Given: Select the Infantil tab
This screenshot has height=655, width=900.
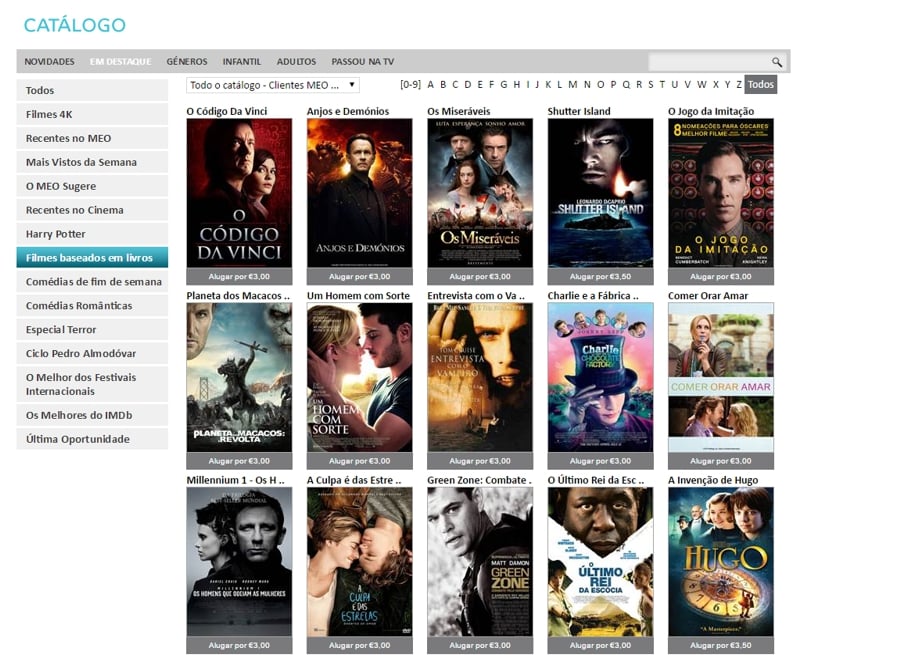Looking at the screenshot, I should [242, 61].
